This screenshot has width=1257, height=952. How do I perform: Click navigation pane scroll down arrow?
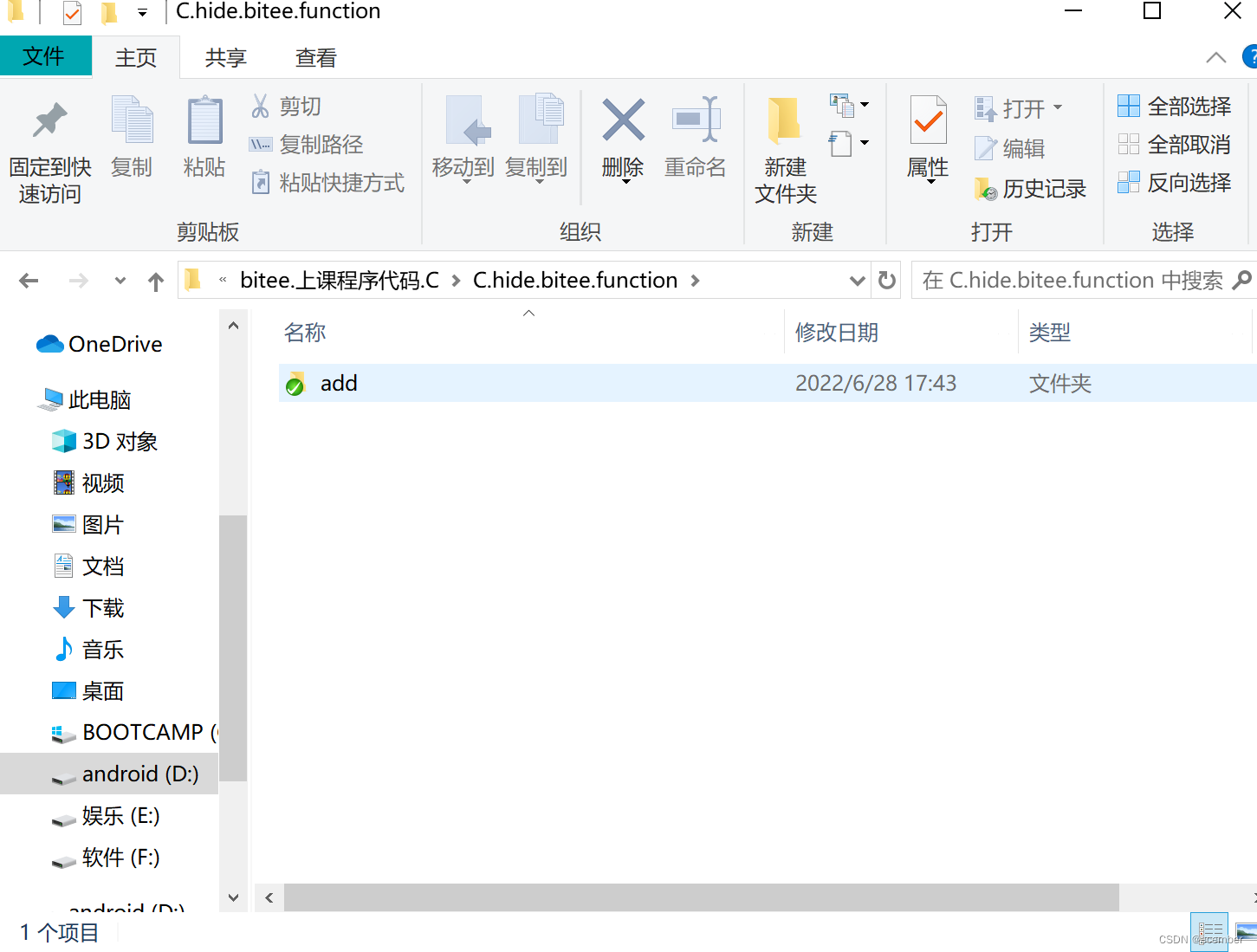point(233,898)
